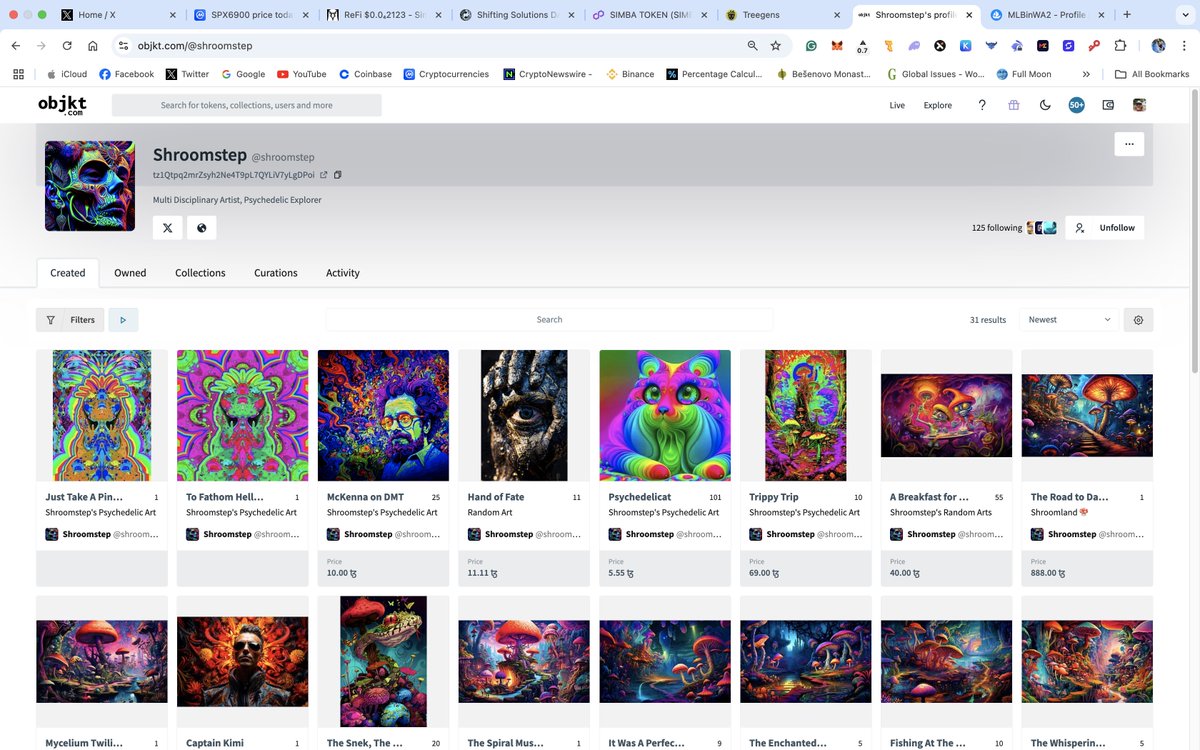This screenshot has height=750, width=1200.
Task: Open the Chrome profile avatar
Action: point(1158,46)
